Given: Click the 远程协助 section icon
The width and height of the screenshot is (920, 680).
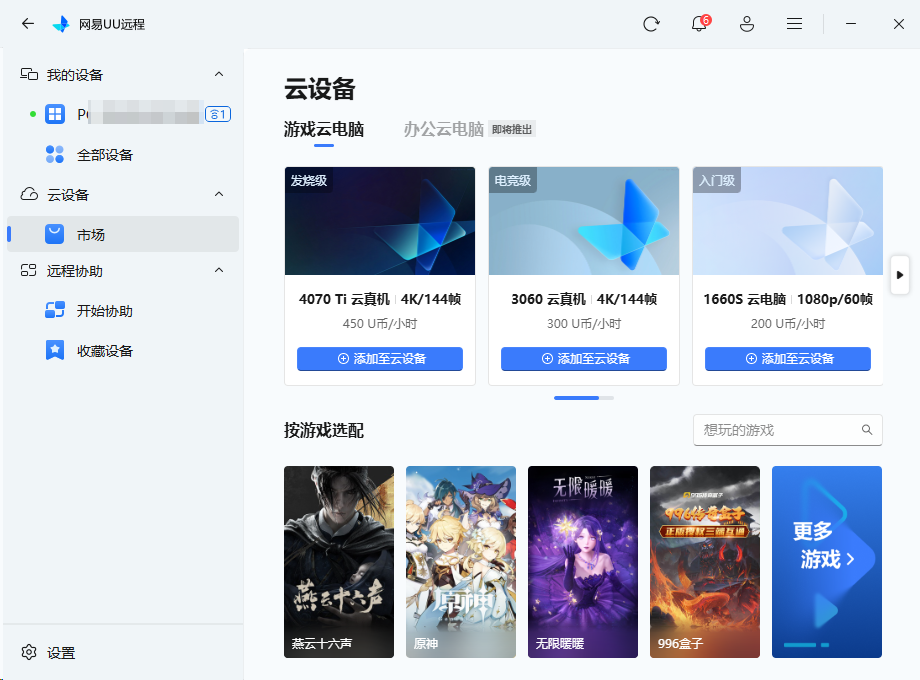Looking at the screenshot, I should 29,270.
